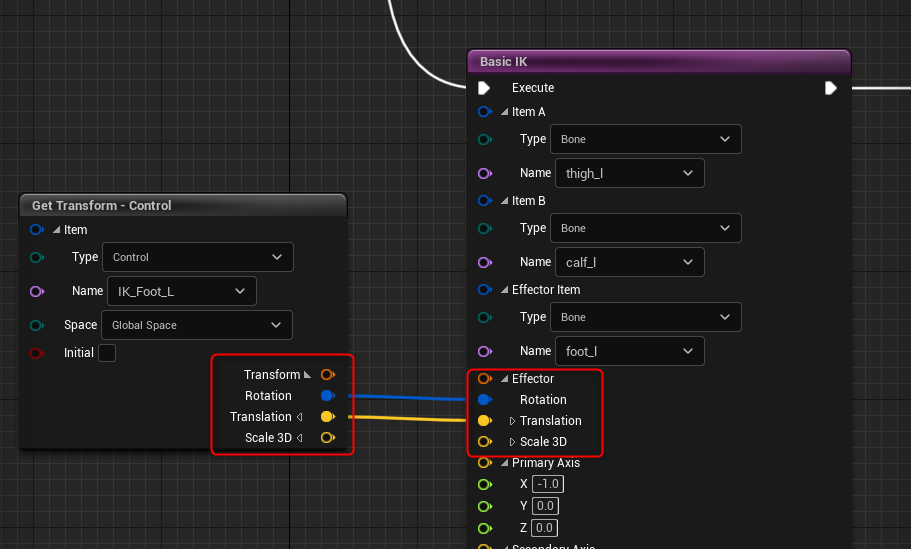
Task: Open the Control type dropdown
Action: coord(198,257)
